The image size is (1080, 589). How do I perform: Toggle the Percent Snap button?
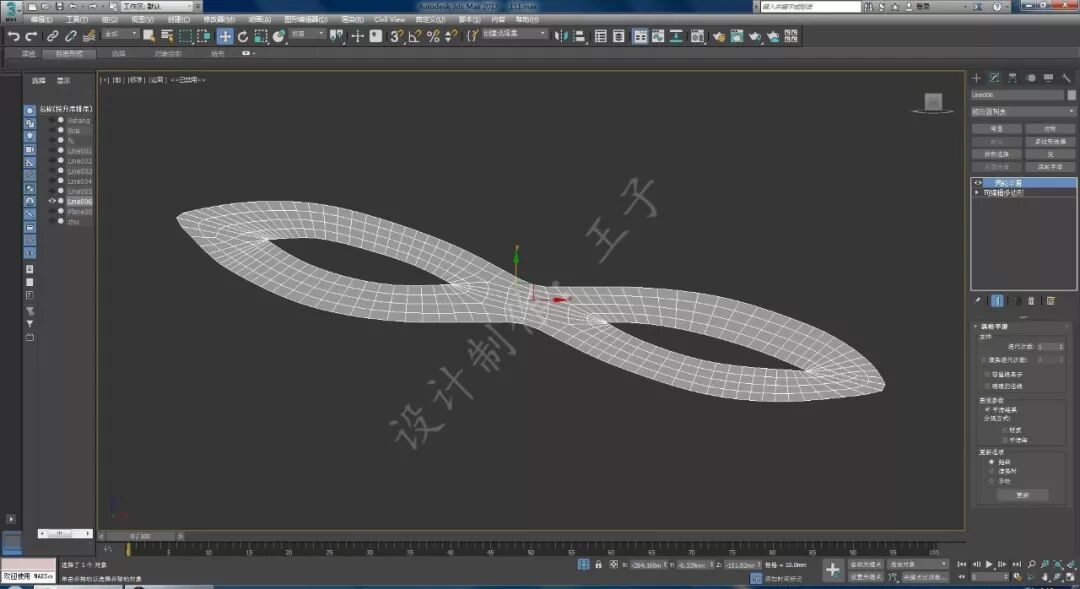tap(433, 36)
